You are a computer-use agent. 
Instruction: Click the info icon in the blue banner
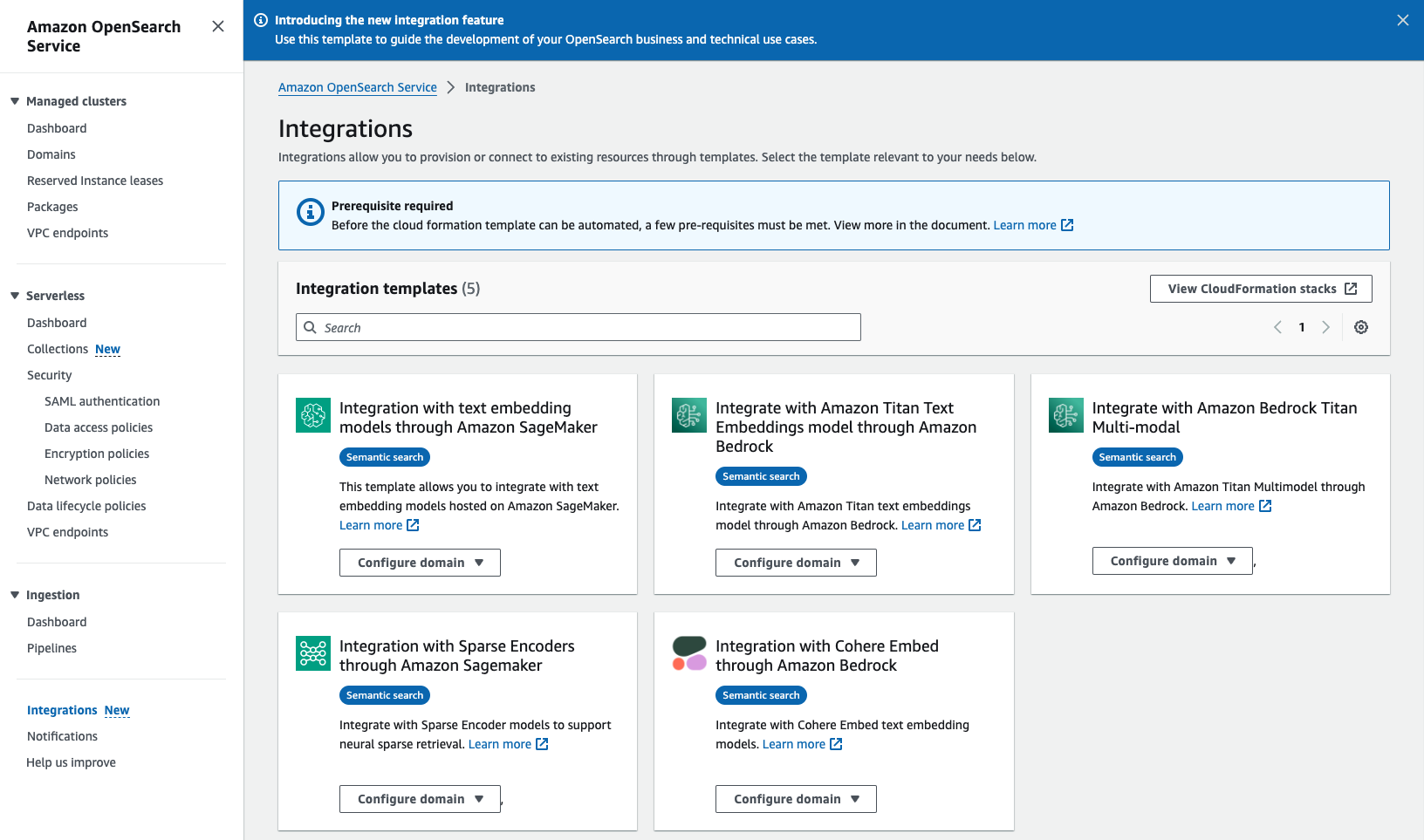tap(261, 20)
